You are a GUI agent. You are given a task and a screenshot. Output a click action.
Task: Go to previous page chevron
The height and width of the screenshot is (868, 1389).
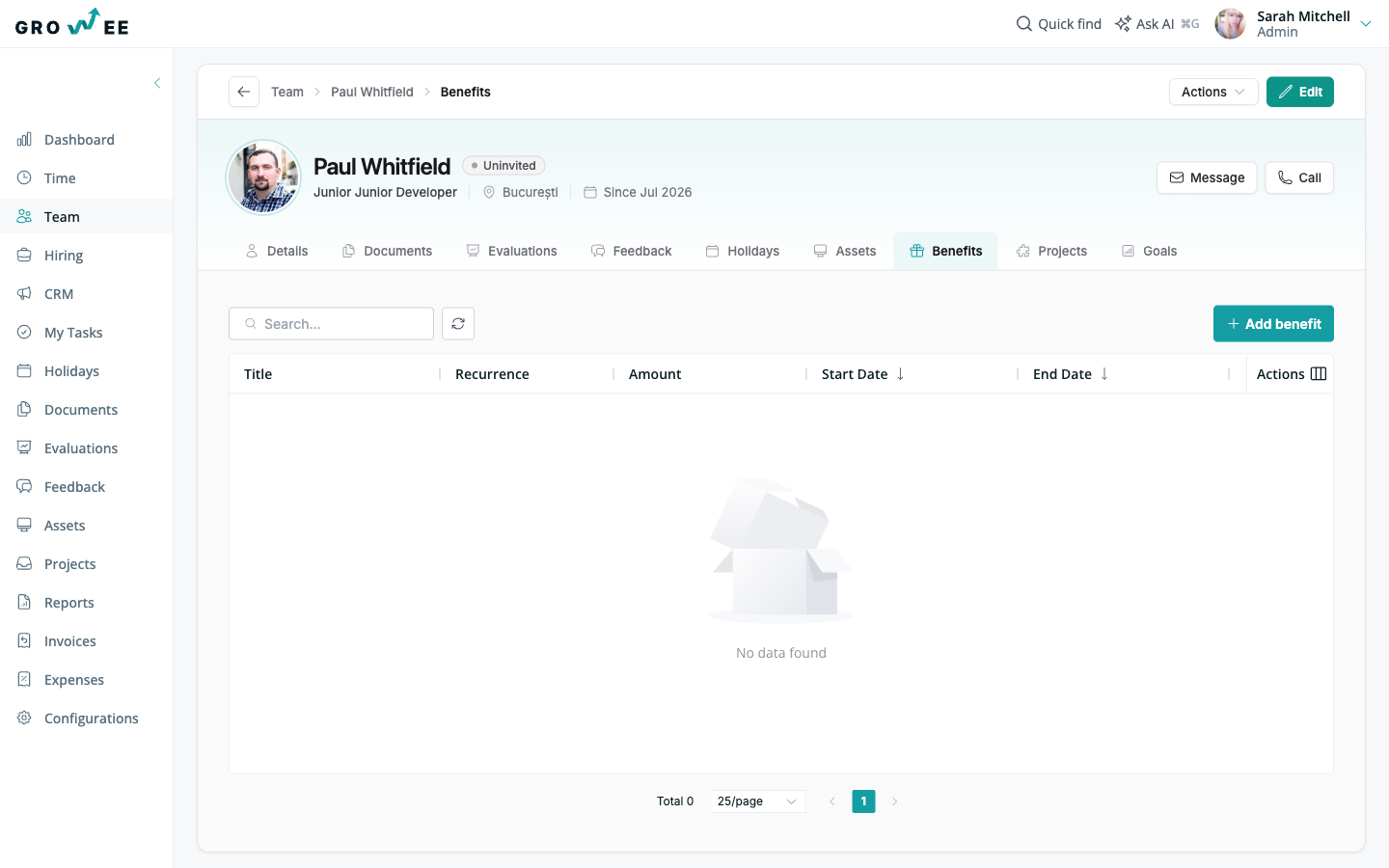click(x=832, y=801)
